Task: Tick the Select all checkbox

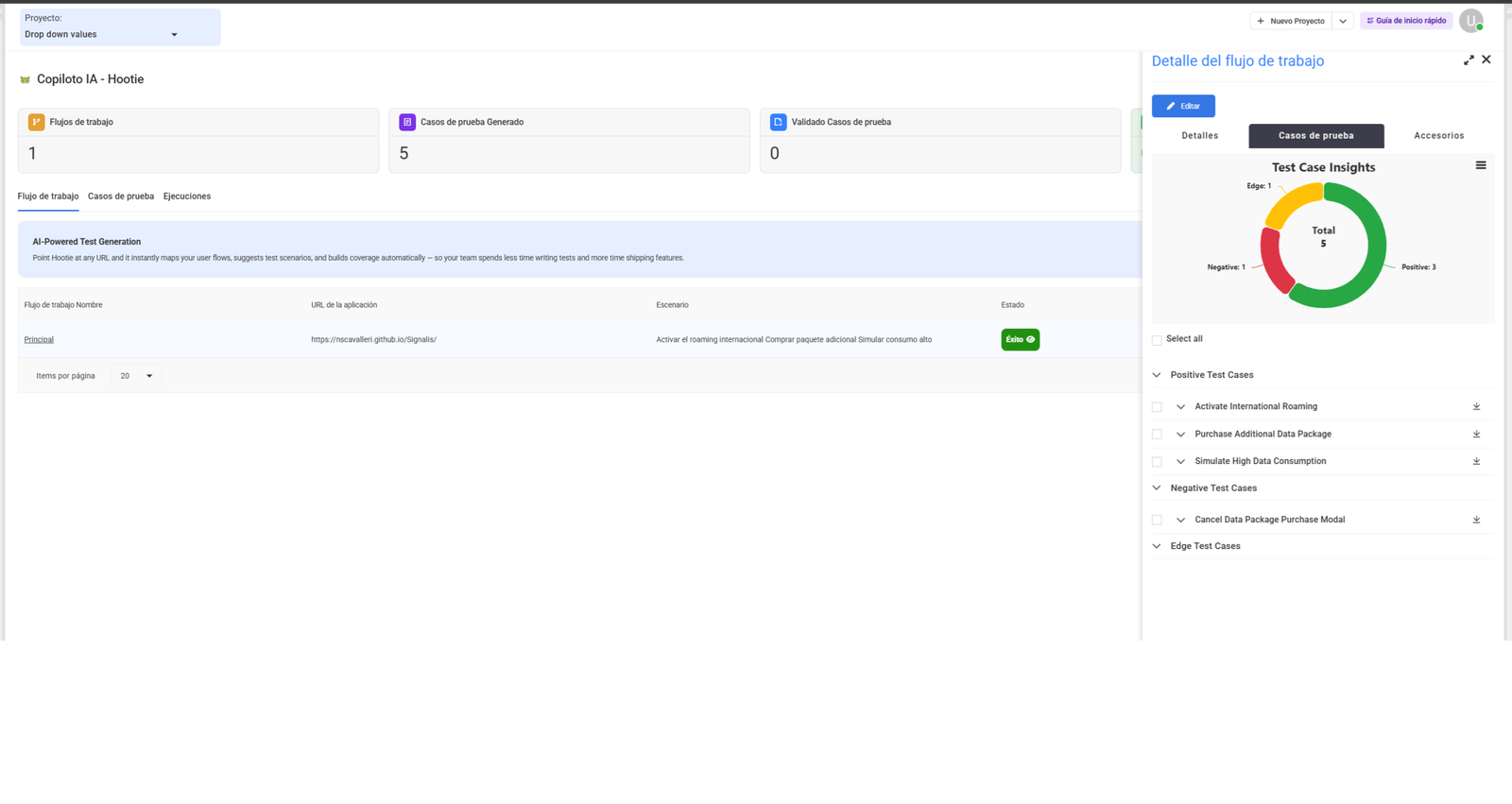Action: 1157,340
